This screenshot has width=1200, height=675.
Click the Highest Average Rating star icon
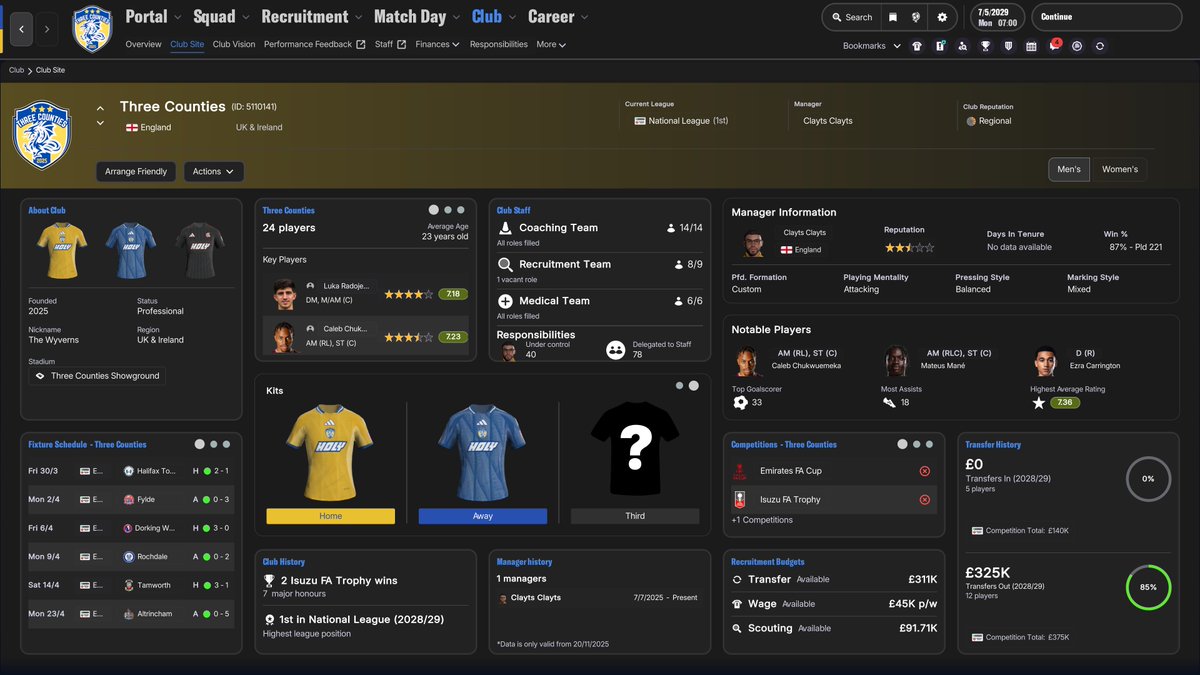click(x=1038, y=402)
